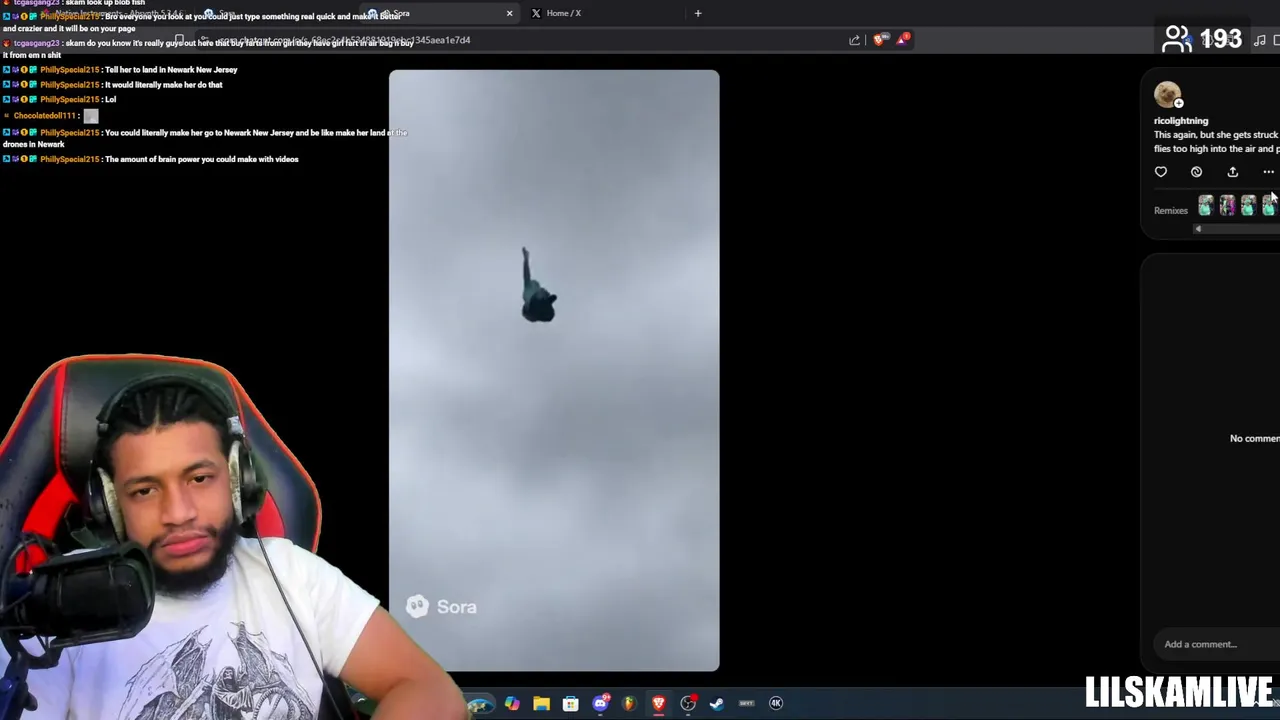Like the video with the heart icon
The image size is (1280, 720).
(x=1161, y=172)
